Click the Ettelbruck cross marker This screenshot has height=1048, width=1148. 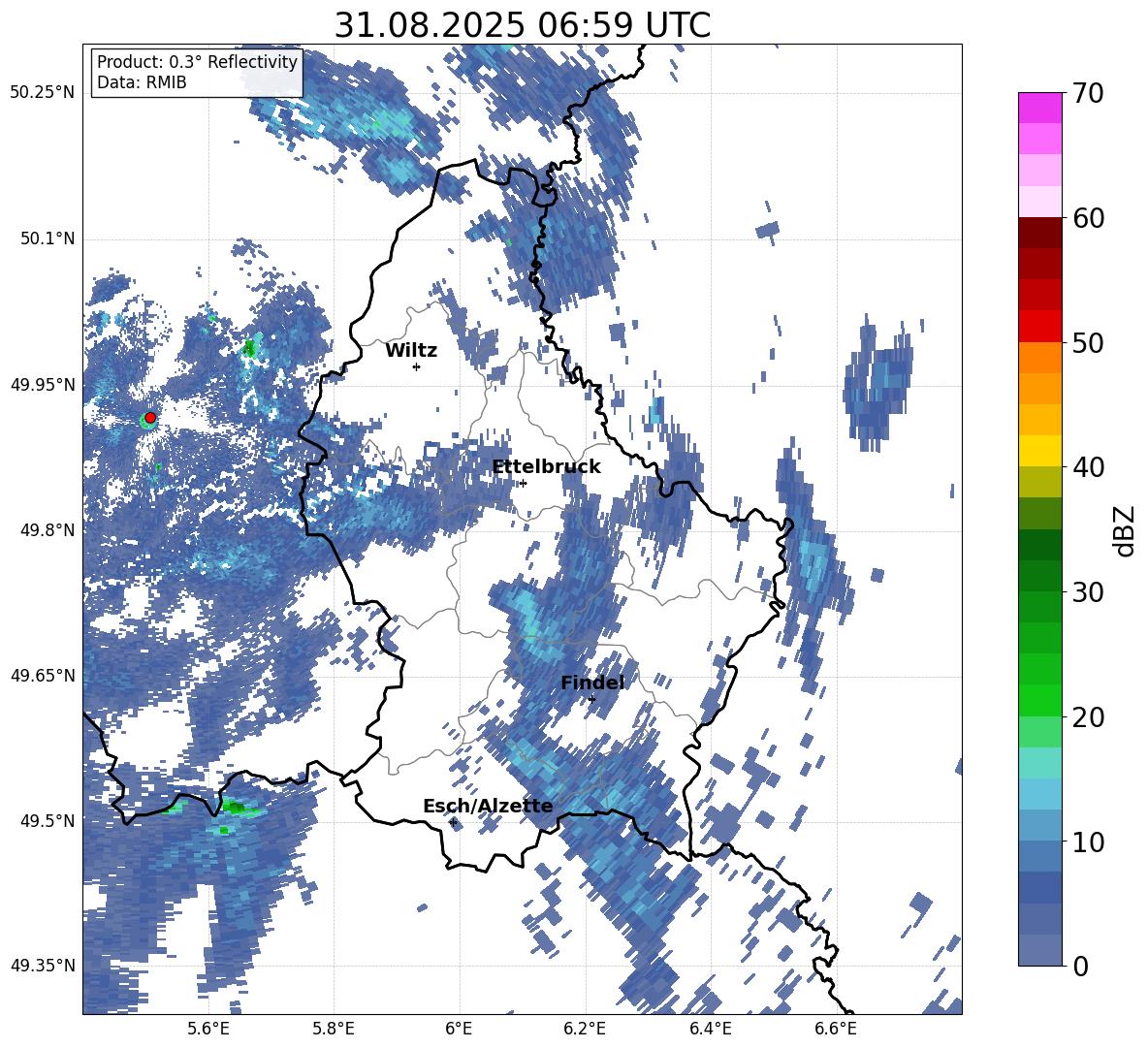523,483
